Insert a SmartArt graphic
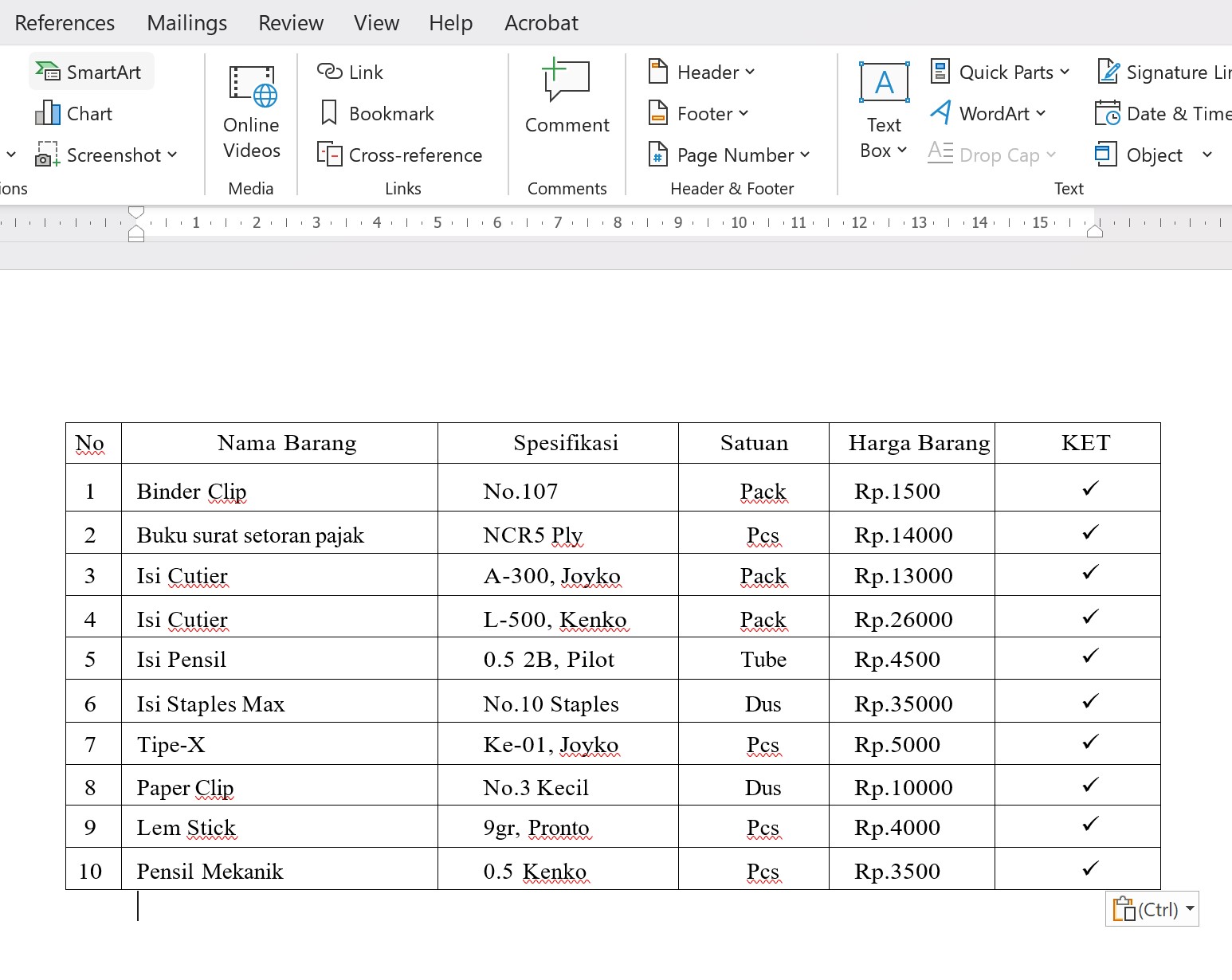This screenshot has width=1232, height=980. pos(90,71)
